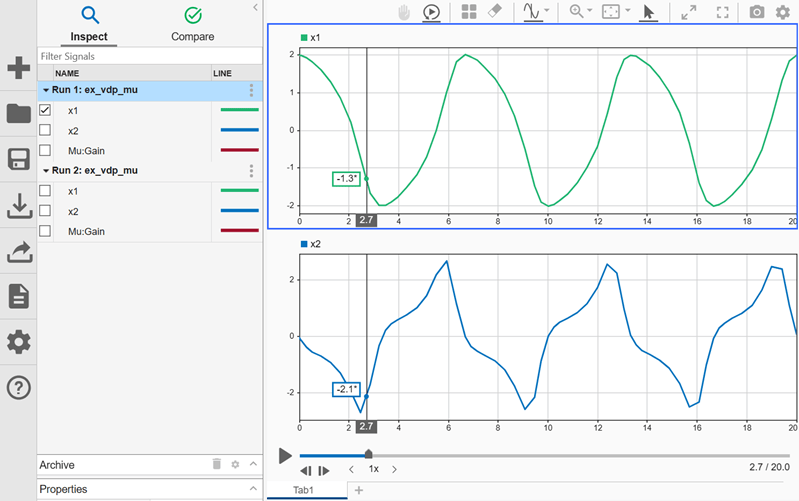Screen dimensions: 799x501
Task: Enter full screen with bracket icon
Action: click(723, 12)
